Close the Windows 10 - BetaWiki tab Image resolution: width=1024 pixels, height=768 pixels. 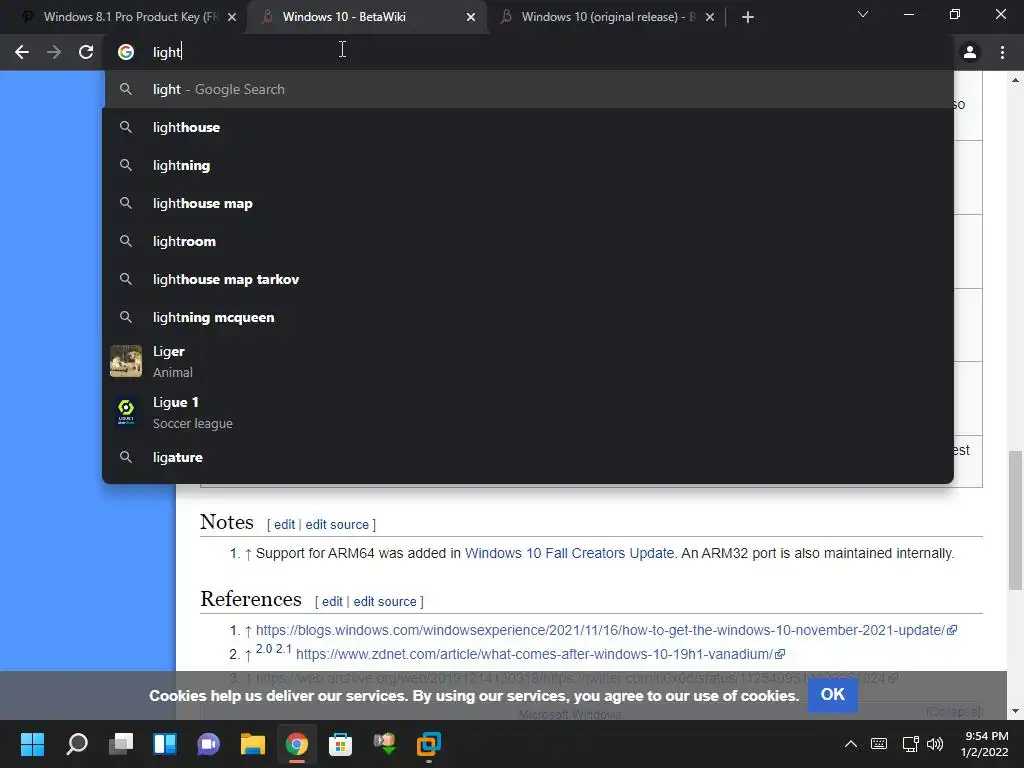pos(471,17)
